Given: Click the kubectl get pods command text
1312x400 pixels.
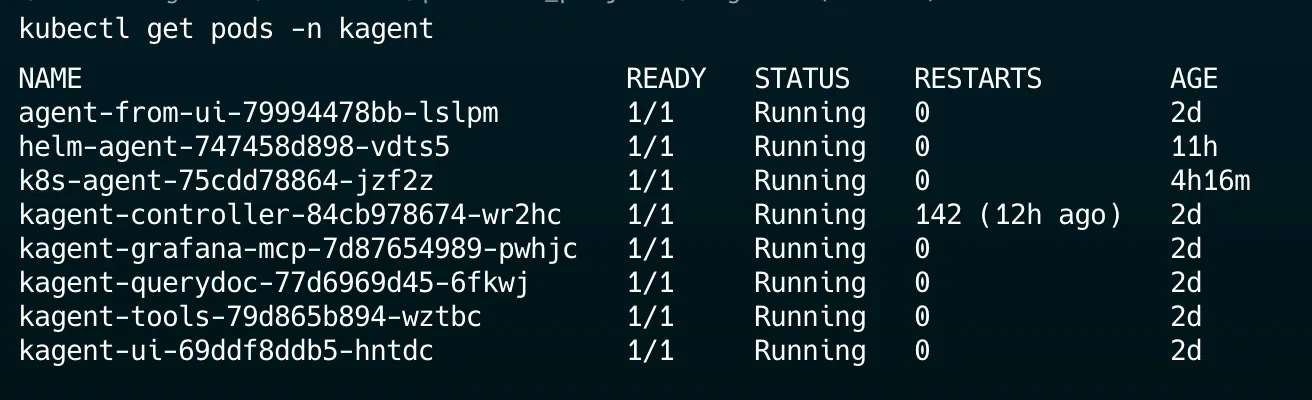Looking at the screenshot, I should click(226, 30).
